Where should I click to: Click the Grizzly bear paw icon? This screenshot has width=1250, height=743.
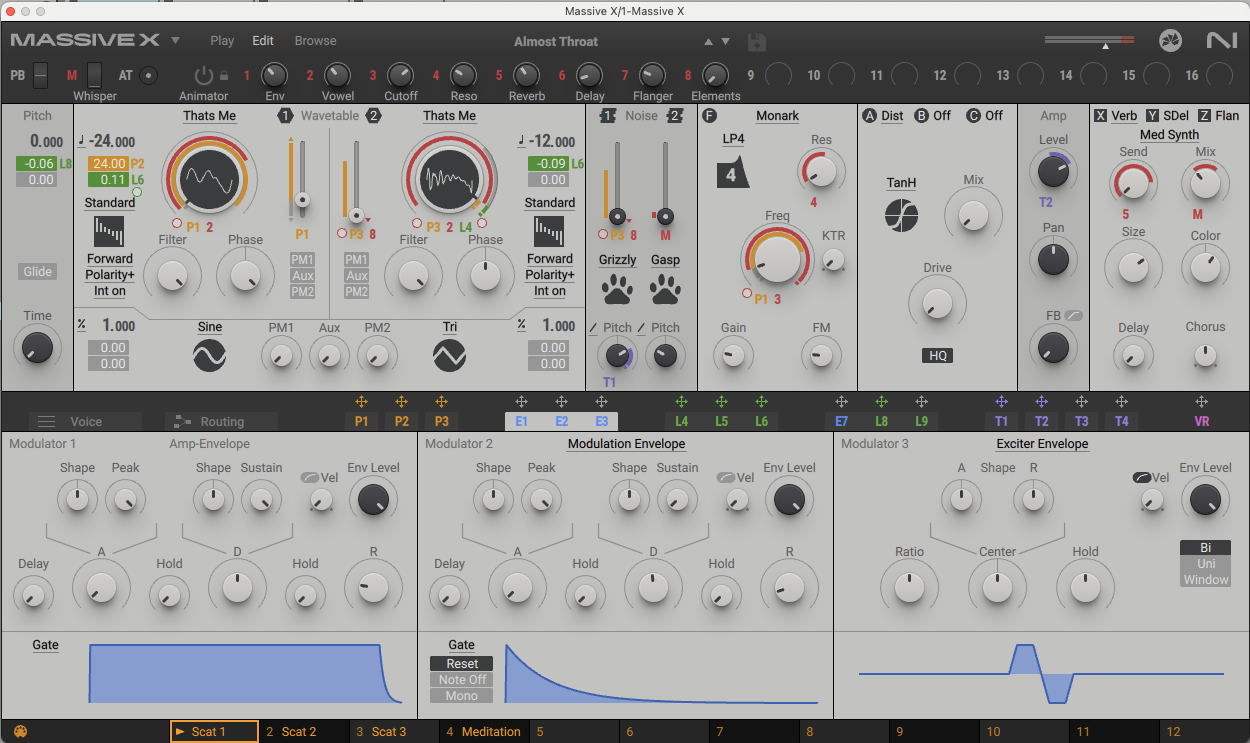[x=617, y=290]
